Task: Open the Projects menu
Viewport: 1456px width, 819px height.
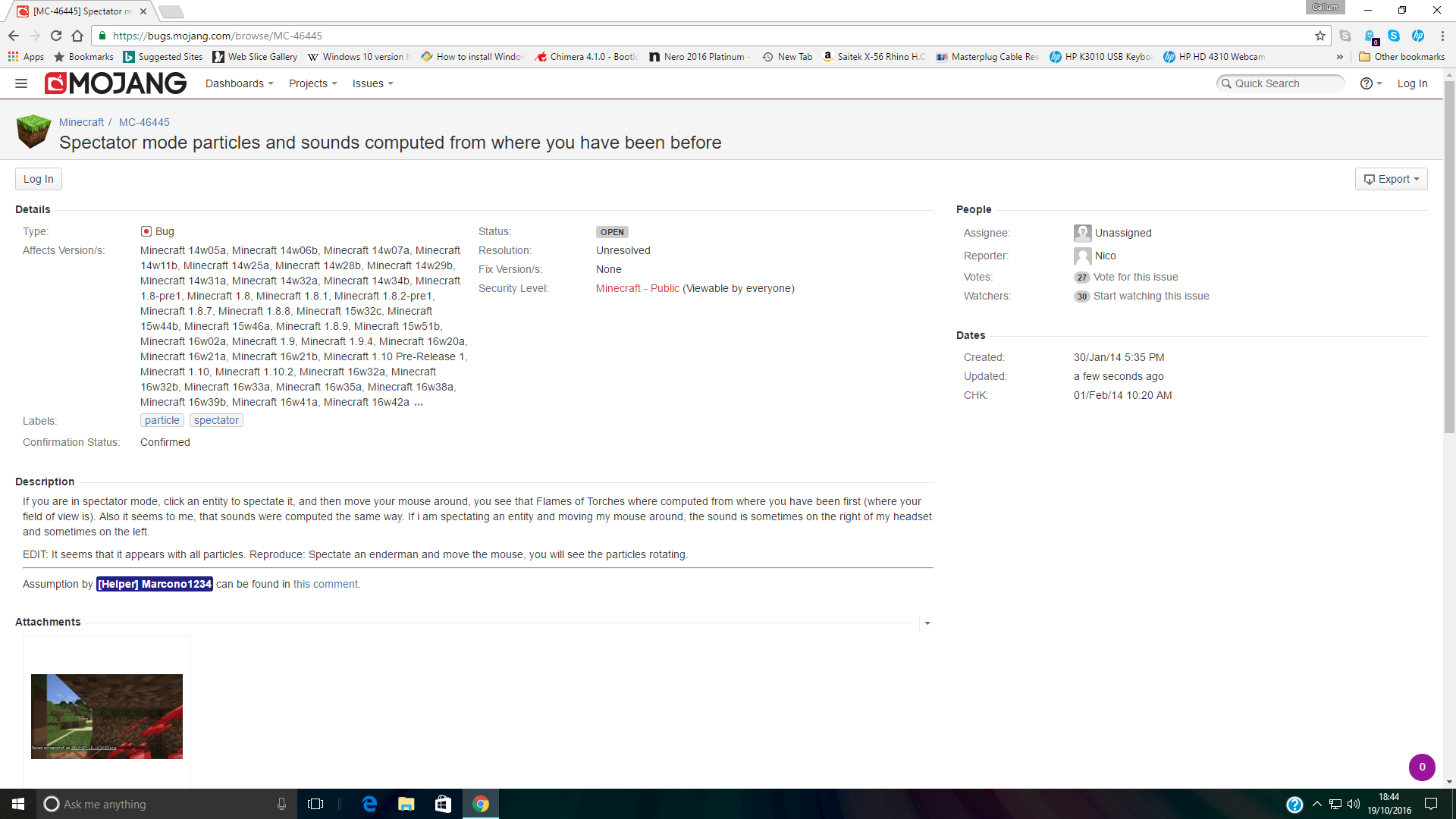Action: click(312, 83)
